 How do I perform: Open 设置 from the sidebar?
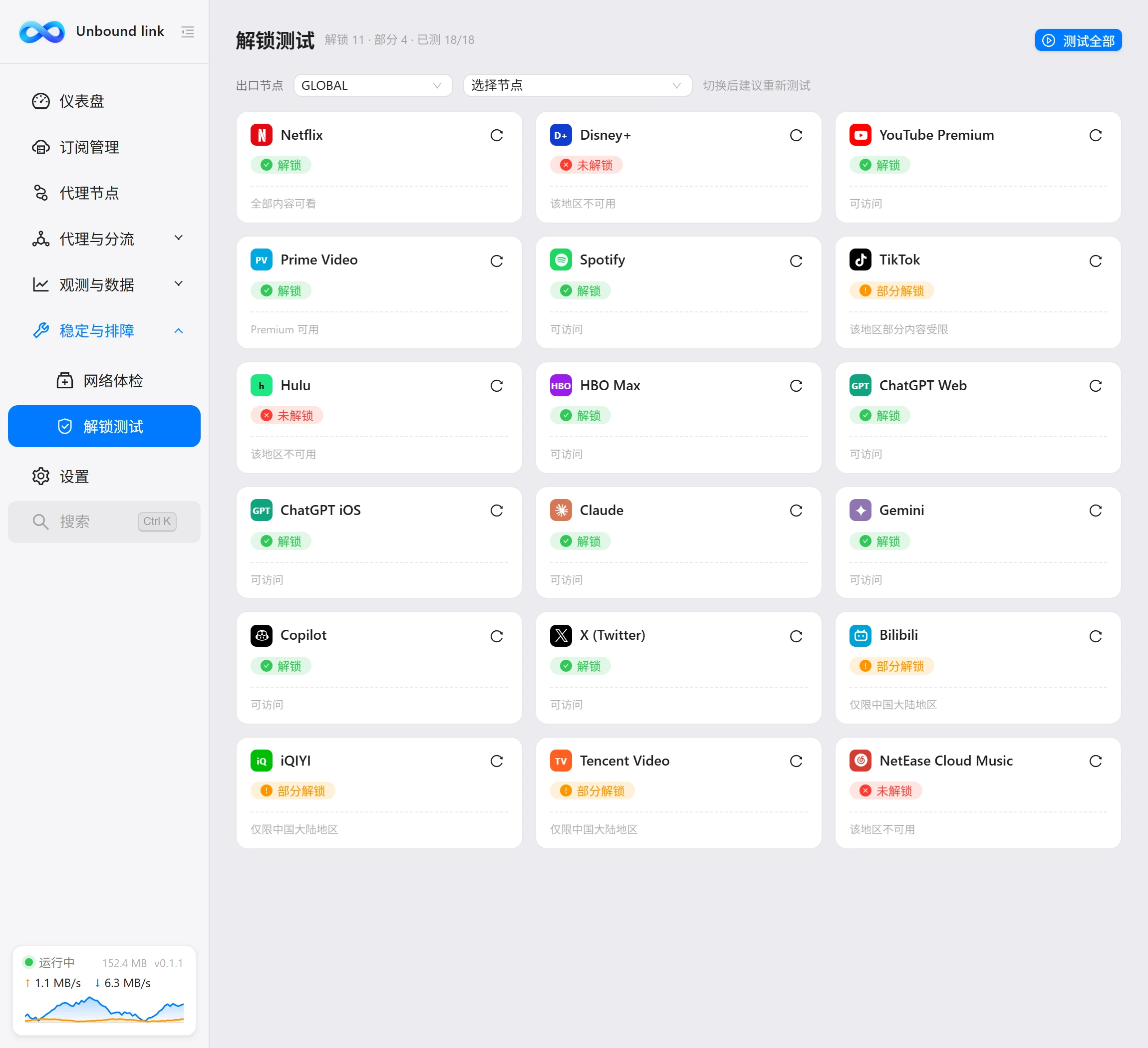[104, 476]
